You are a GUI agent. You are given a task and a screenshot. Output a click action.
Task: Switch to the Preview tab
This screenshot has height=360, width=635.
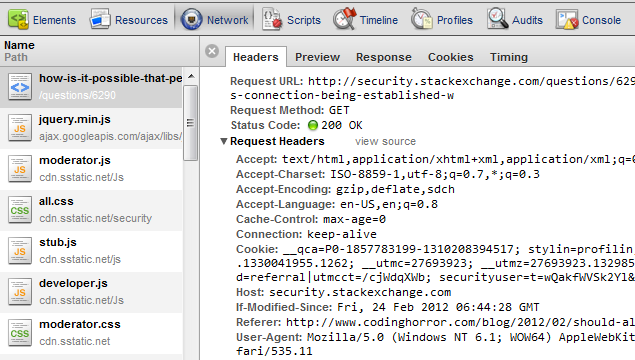pyautogui.click(x=317, y=57)
